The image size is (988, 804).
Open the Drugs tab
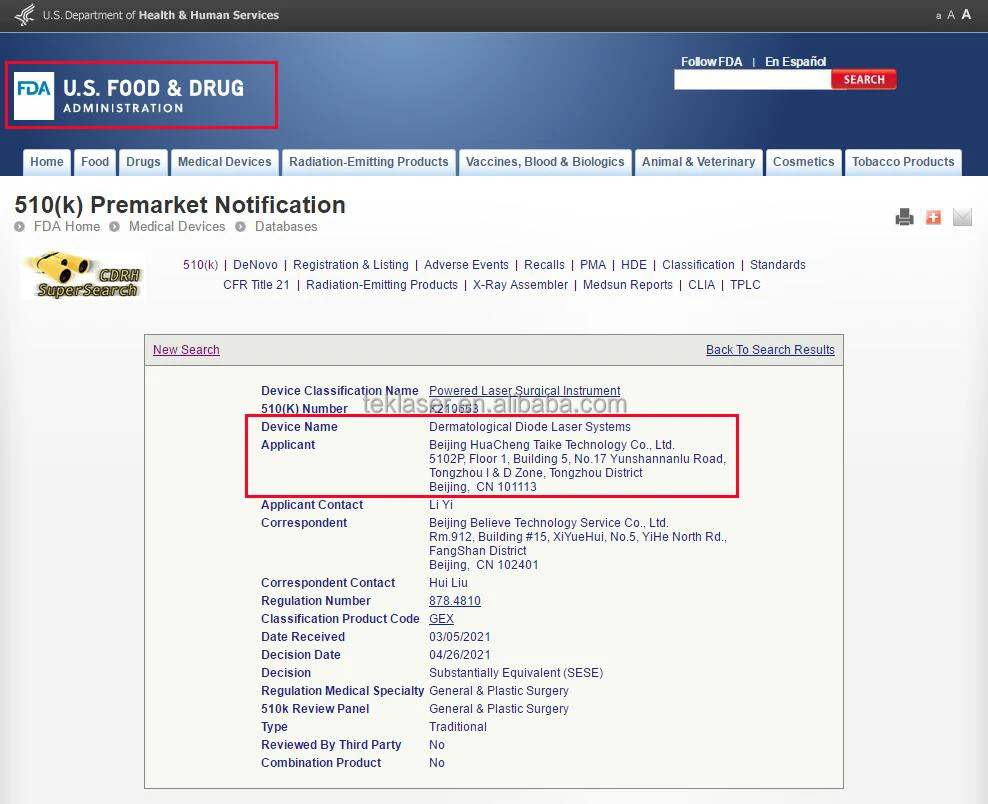(143, 162)
